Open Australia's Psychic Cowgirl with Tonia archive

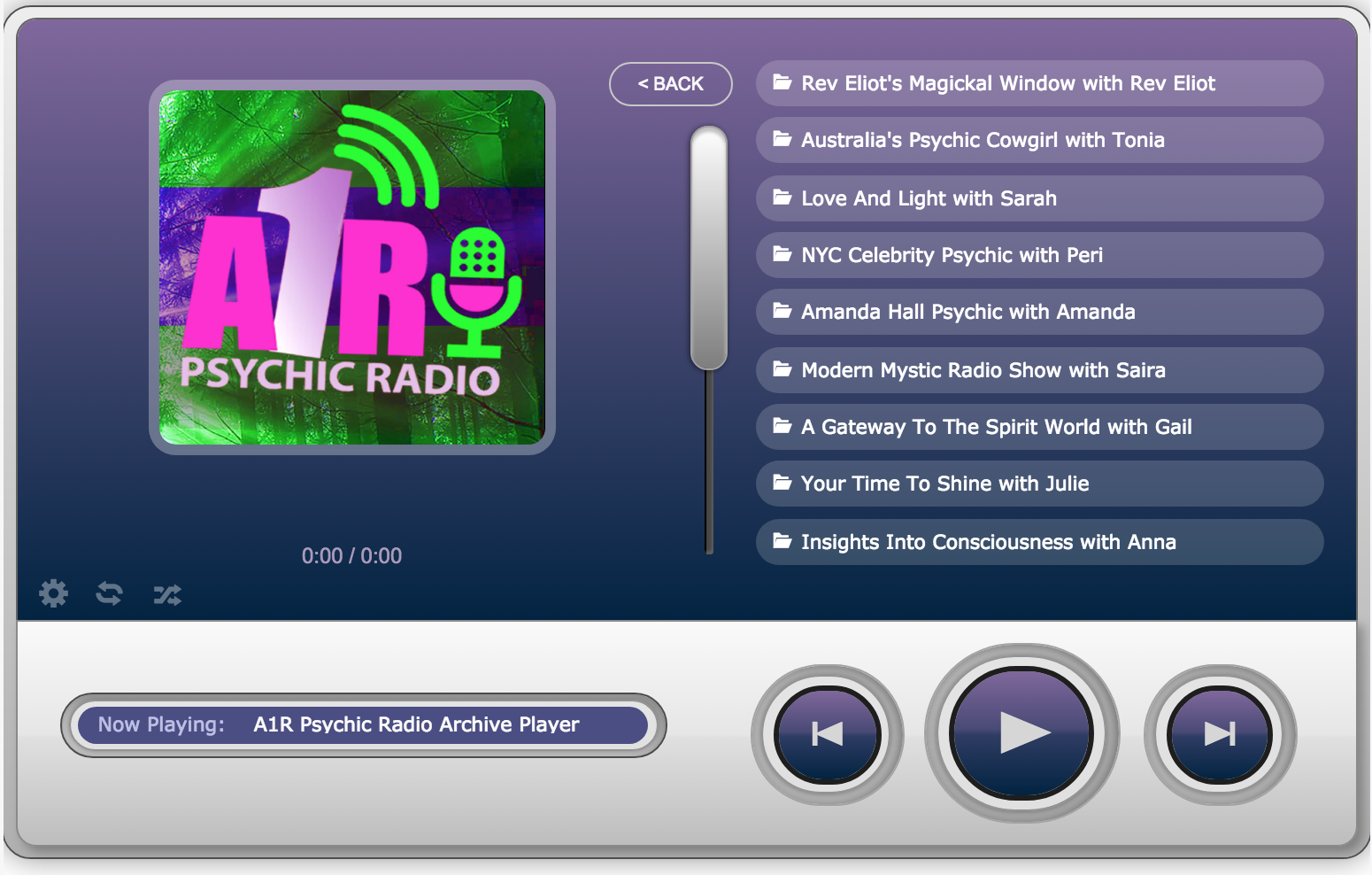point(983,140)
